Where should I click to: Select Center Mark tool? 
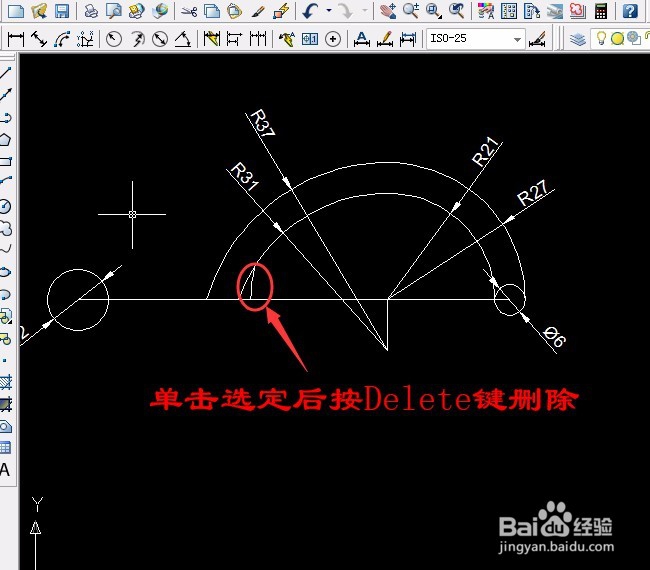click(x=333, y=39)
